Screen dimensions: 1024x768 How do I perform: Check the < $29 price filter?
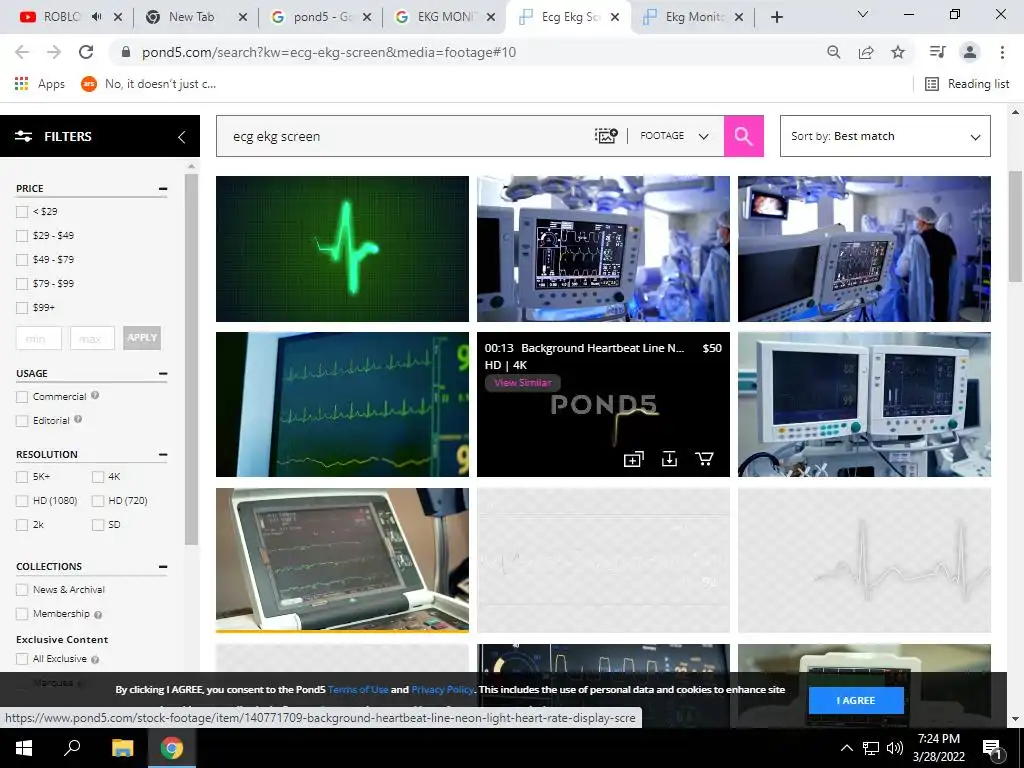click(x=22, y=212)
